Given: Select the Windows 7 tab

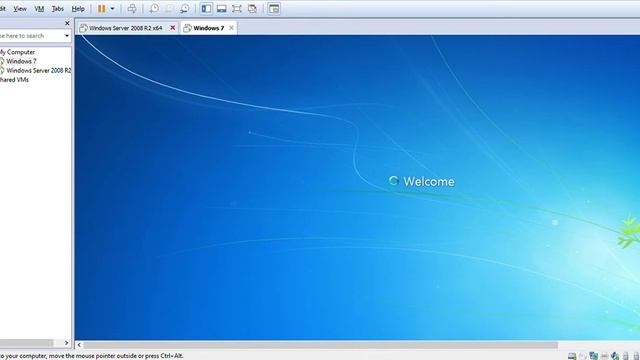Looking at the screenshot, I should click(209, 28).
